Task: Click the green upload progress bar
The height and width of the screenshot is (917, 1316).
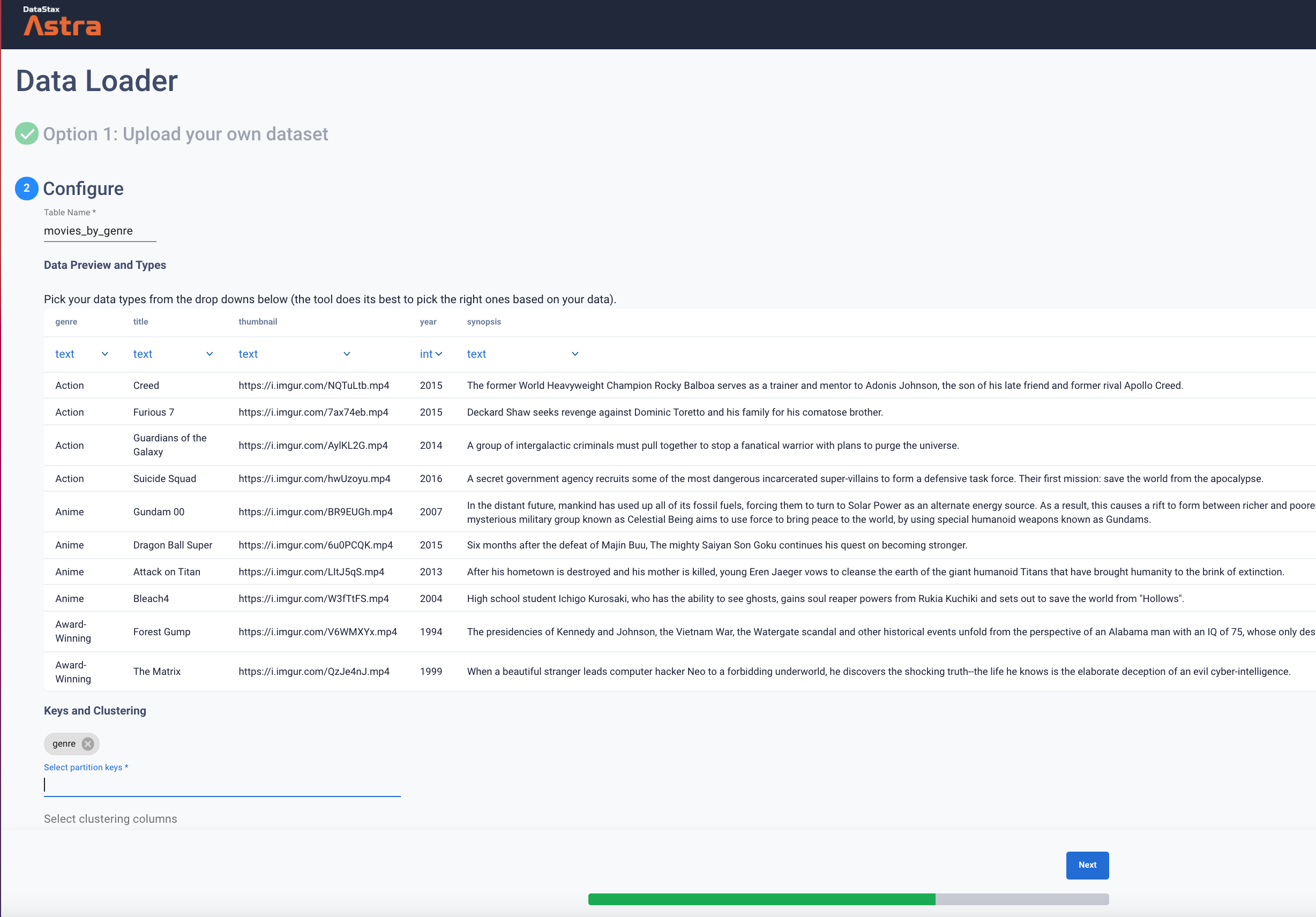Action: click(761, 899)
